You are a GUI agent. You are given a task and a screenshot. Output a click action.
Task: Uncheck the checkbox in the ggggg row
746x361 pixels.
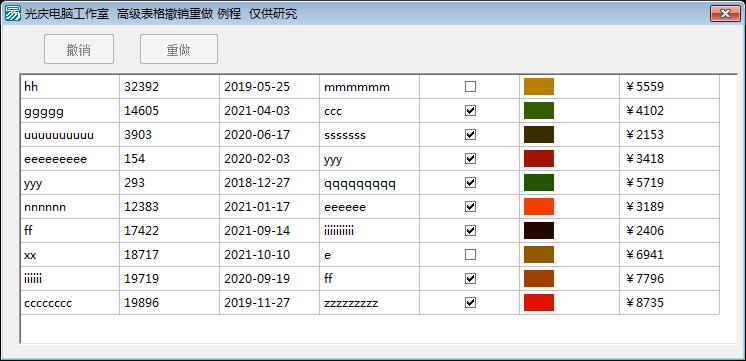coord(470,111)
